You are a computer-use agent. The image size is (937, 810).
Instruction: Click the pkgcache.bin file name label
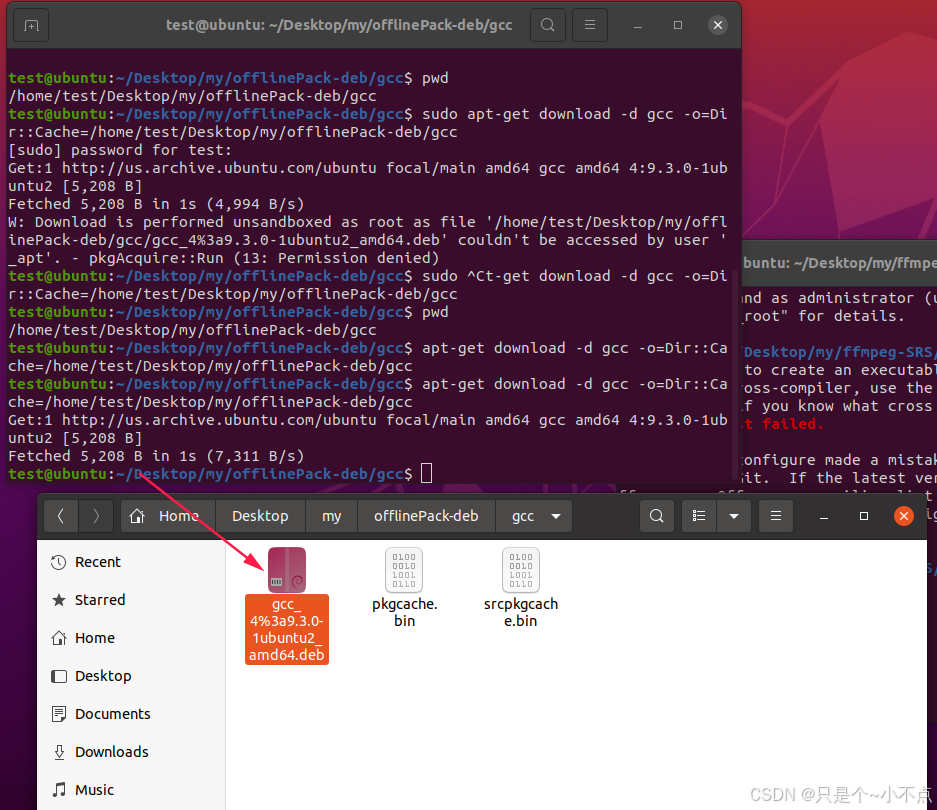[x=405, y=612]
